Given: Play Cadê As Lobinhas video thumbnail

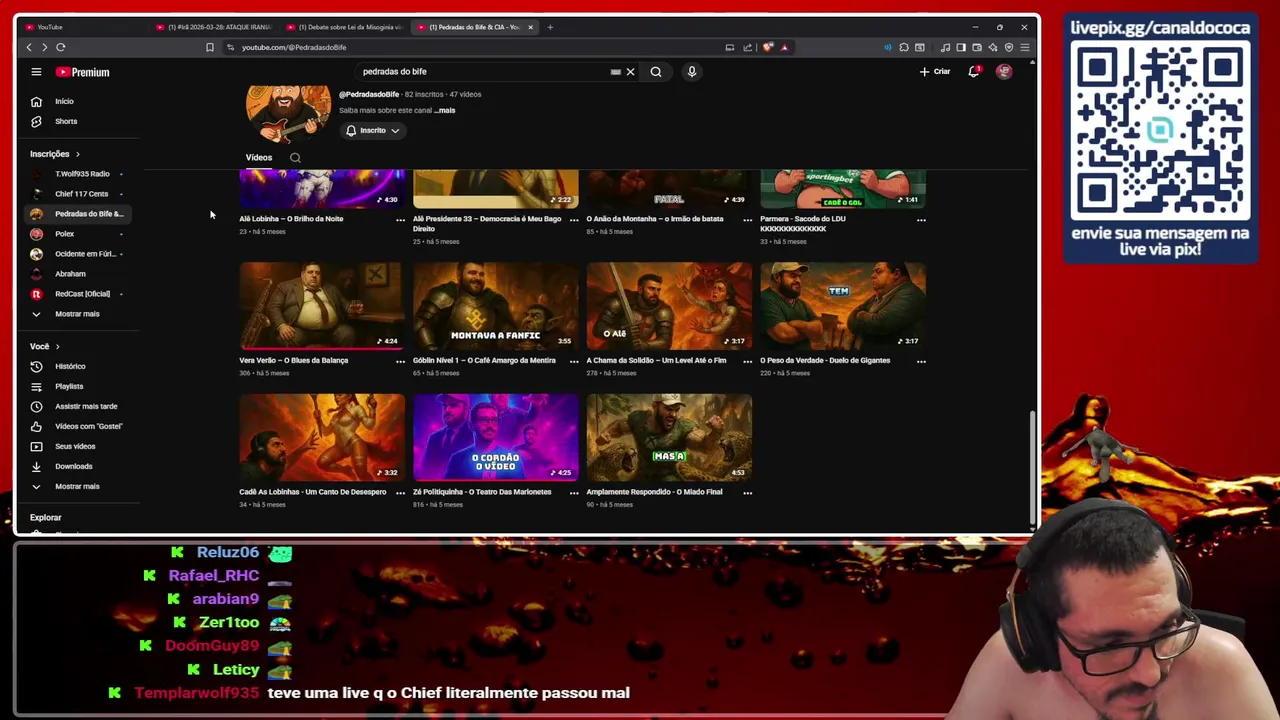Looking at the screenshot, I should point(322,438).
